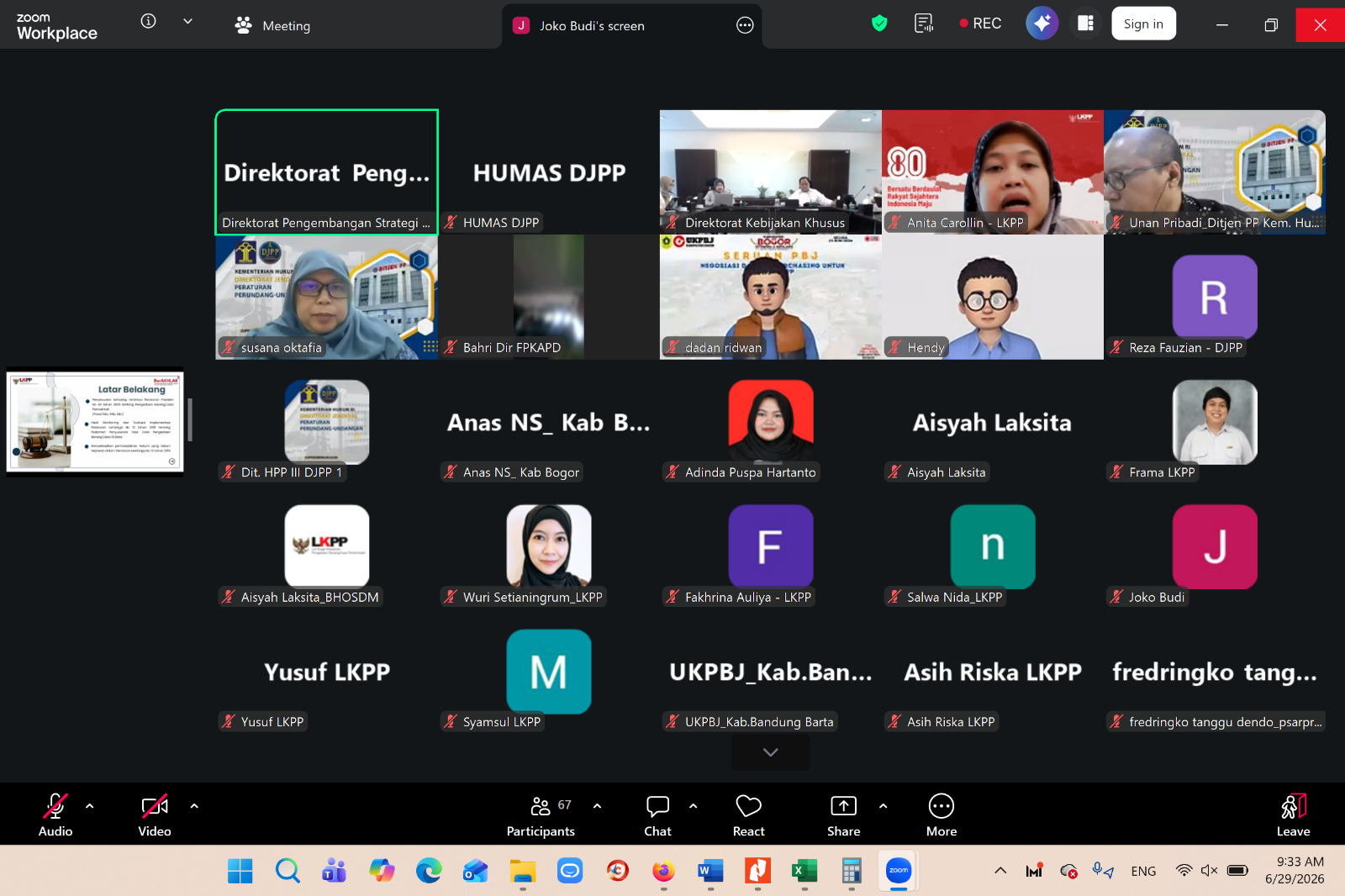Change the gallery view layout icon
This screenshot has height=896, width=1345.
(x=1085, y=24)
